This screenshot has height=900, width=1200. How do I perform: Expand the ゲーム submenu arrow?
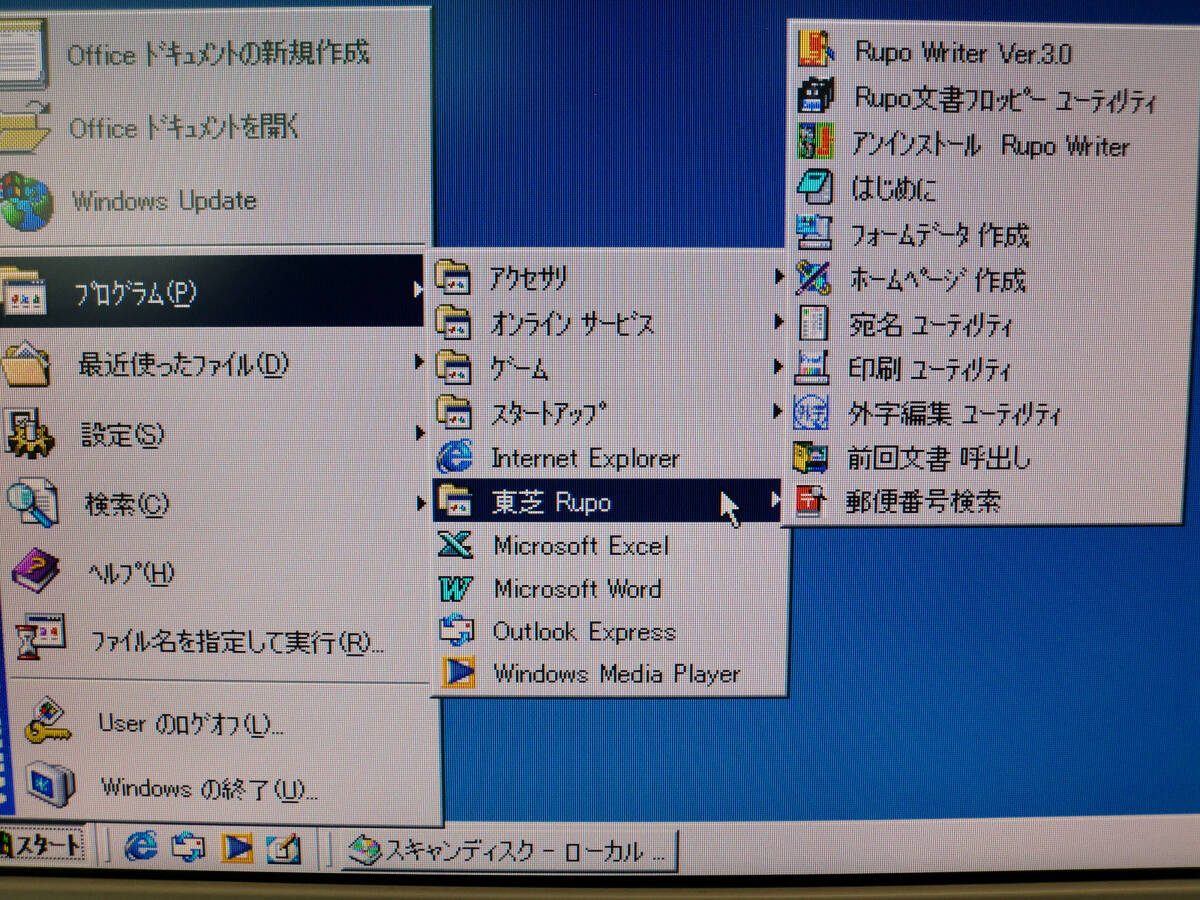(777, 366)
